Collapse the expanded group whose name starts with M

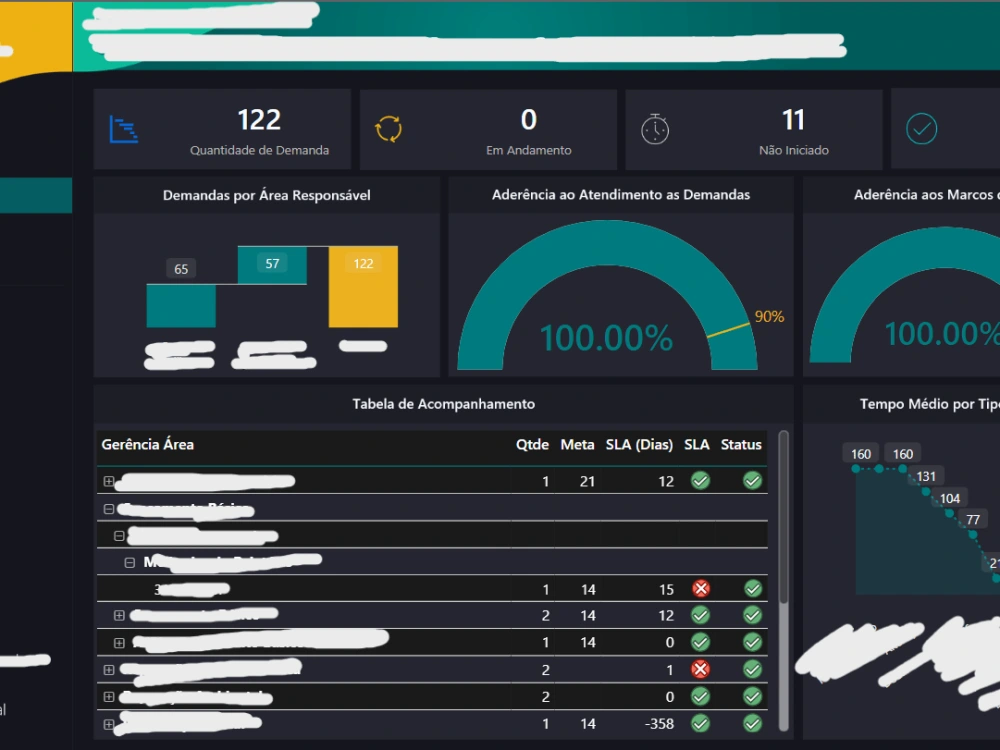pyautogui.click(x=129, y=562)
